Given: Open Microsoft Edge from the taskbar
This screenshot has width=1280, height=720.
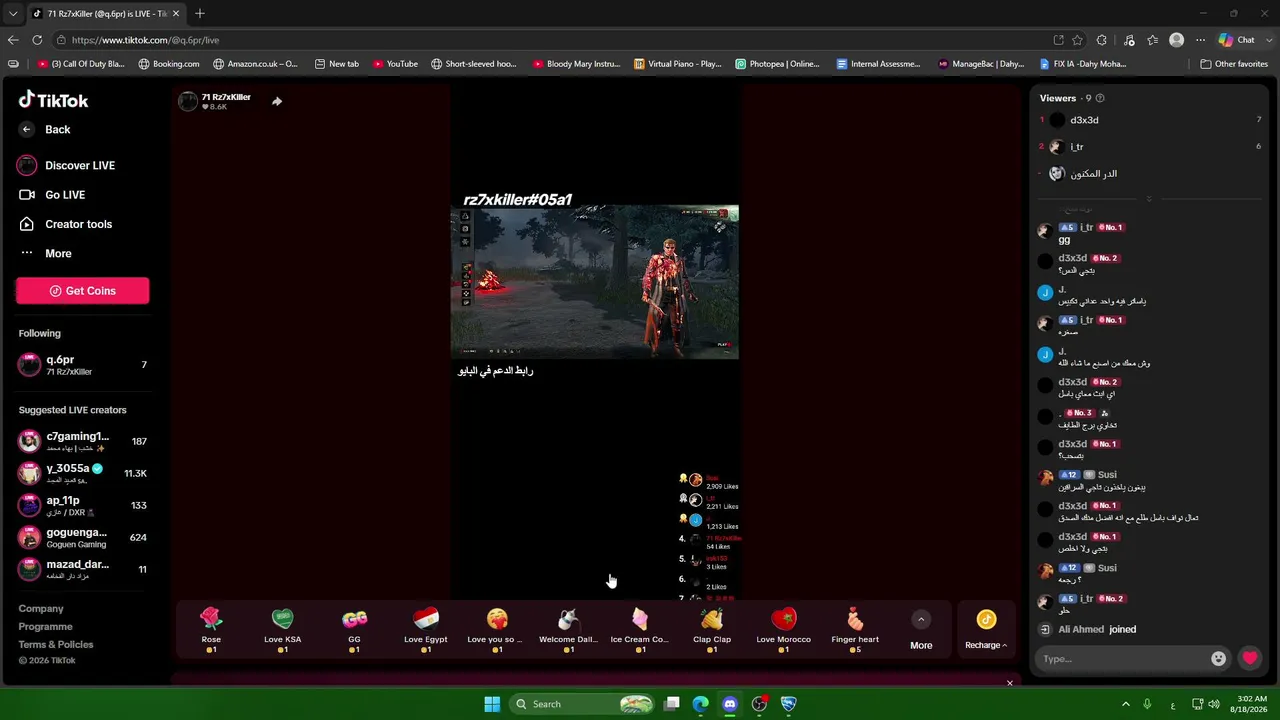Looking at the screenshot, I should click(701, 704).
